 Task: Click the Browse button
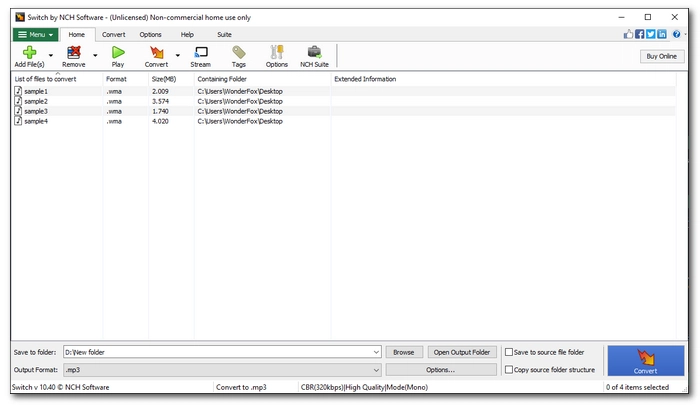pyautogui.click(x=404, y=352)
